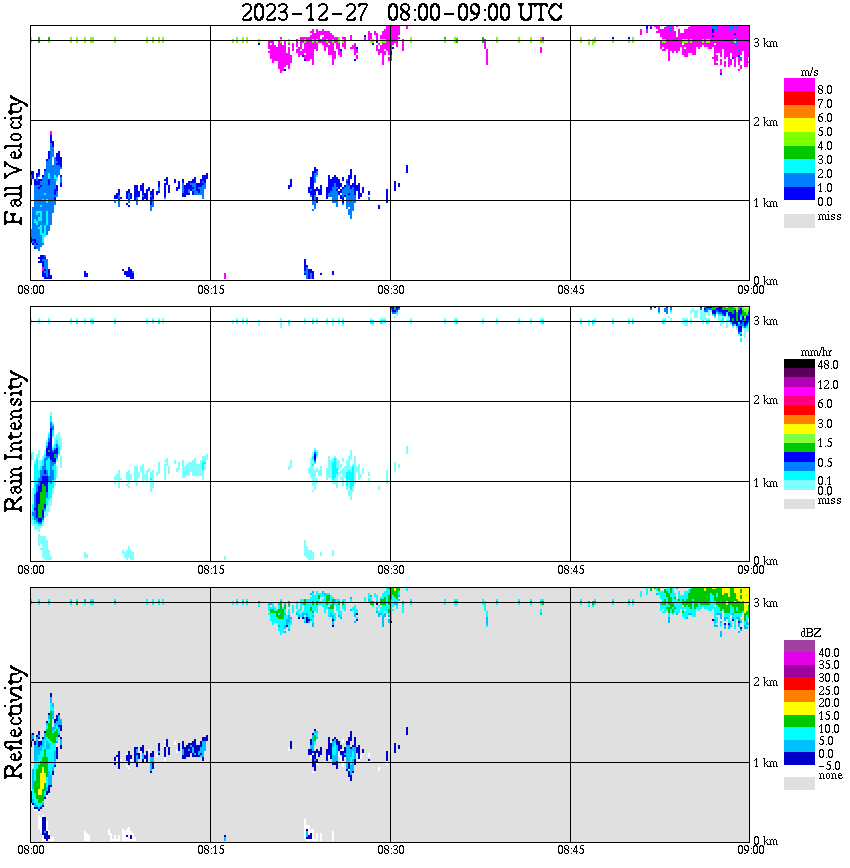Viewport: 850px width, 868px height.
Task: Click the 1.5 value in the mm/hr legend
Action: pos(825,443)
